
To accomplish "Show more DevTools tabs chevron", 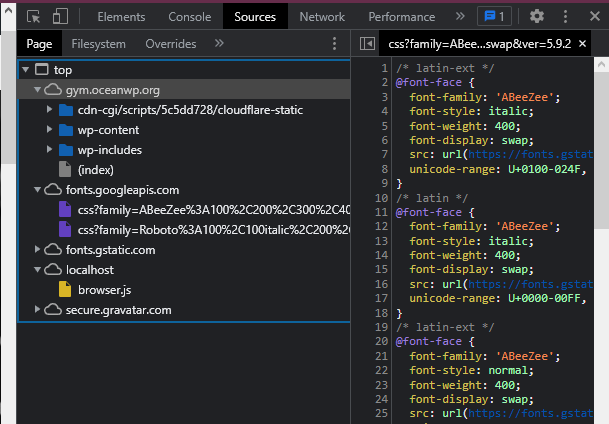I will (x=460, y=16).
